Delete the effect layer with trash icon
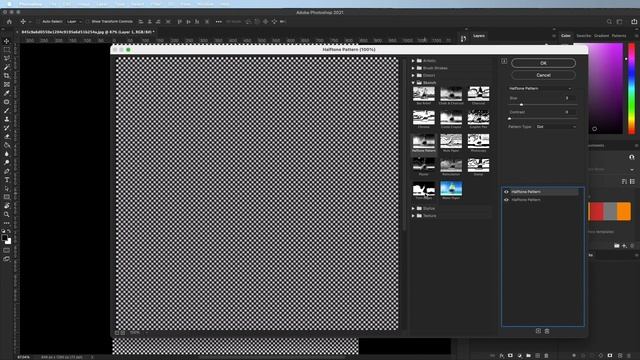Screen dimensions: 640x360 547,331
